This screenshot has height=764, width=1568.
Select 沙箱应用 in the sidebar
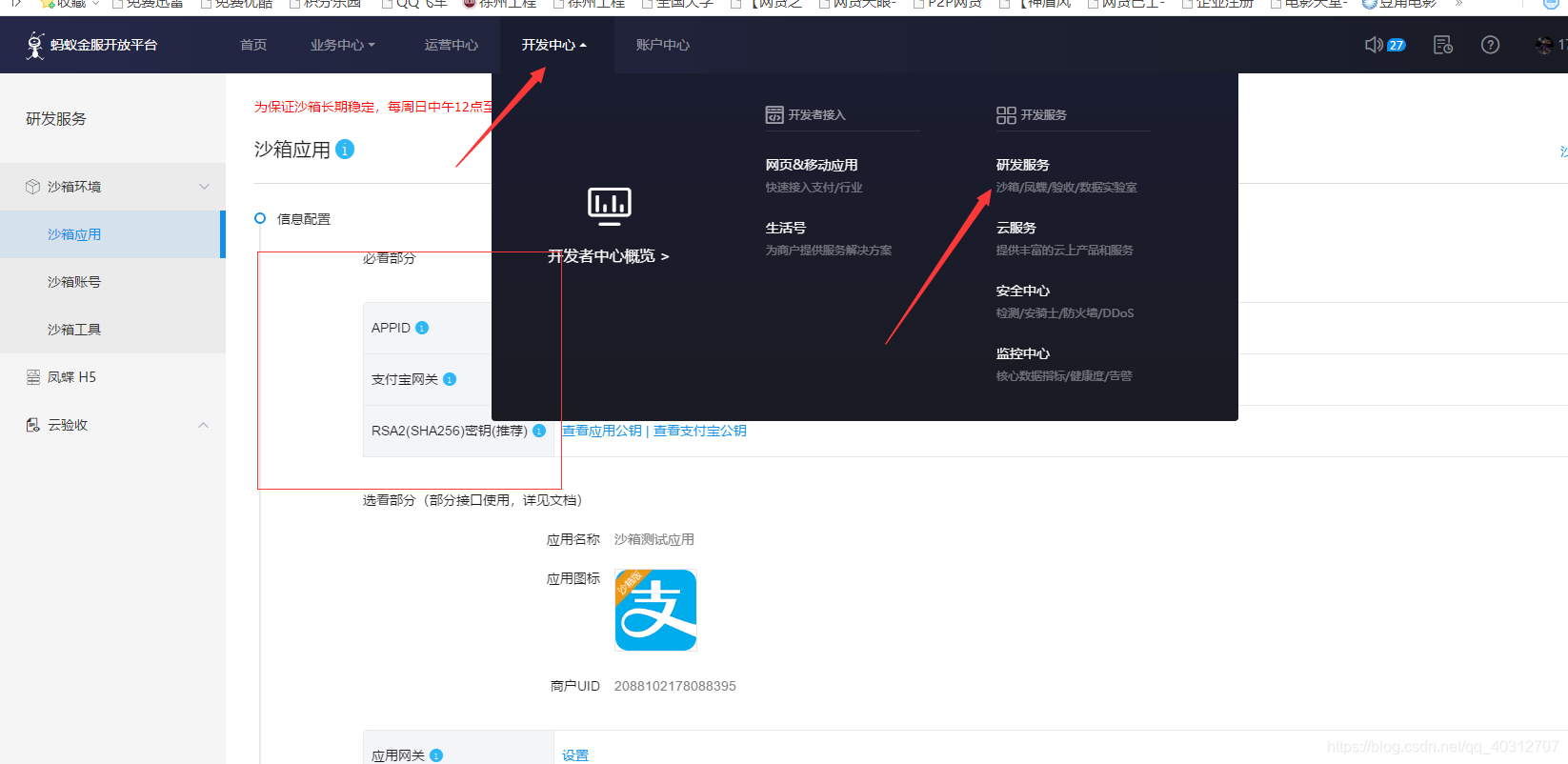112,234
